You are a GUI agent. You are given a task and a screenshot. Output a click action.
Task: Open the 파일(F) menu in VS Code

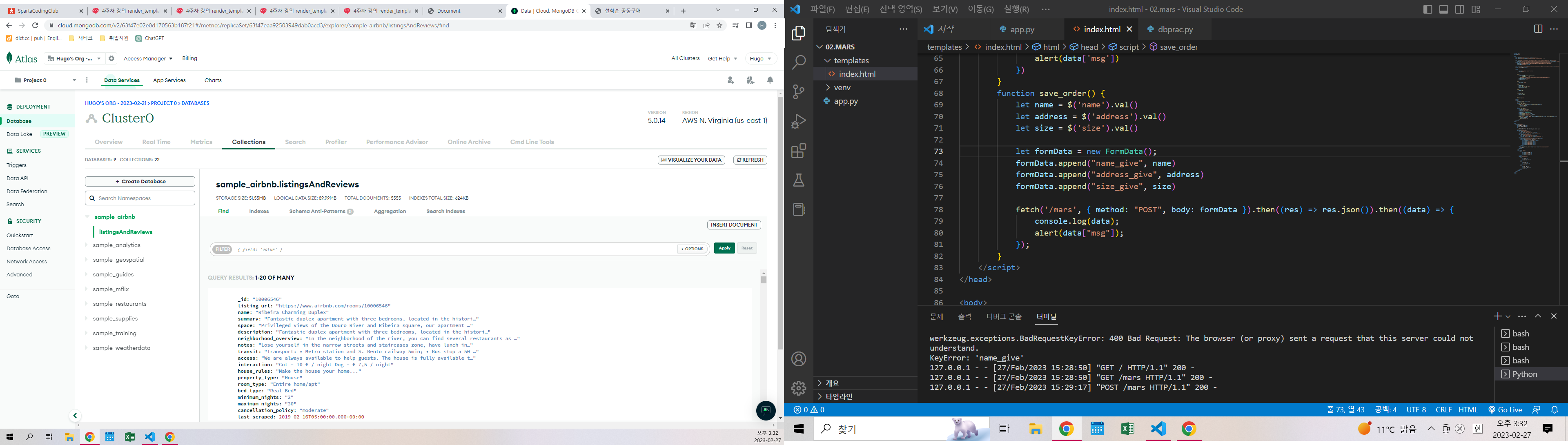tap(822, 9)
